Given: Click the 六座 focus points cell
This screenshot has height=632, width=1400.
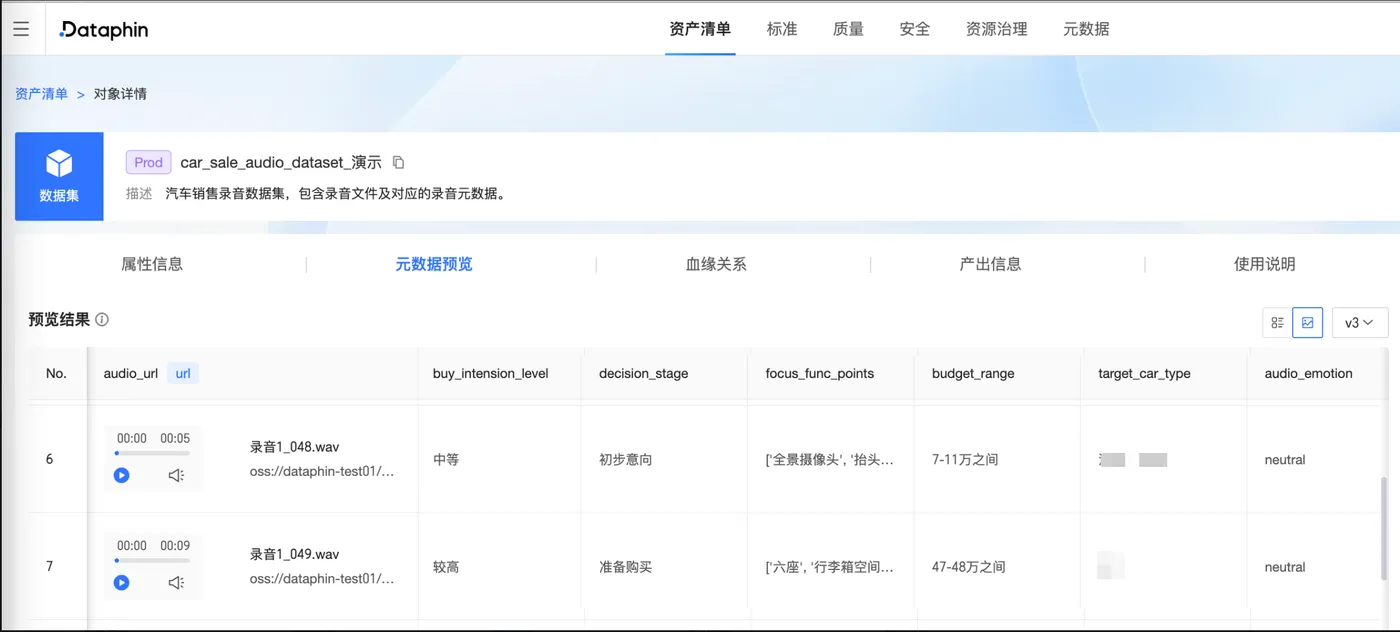Looking at the screenshot, I should (830, 567).
